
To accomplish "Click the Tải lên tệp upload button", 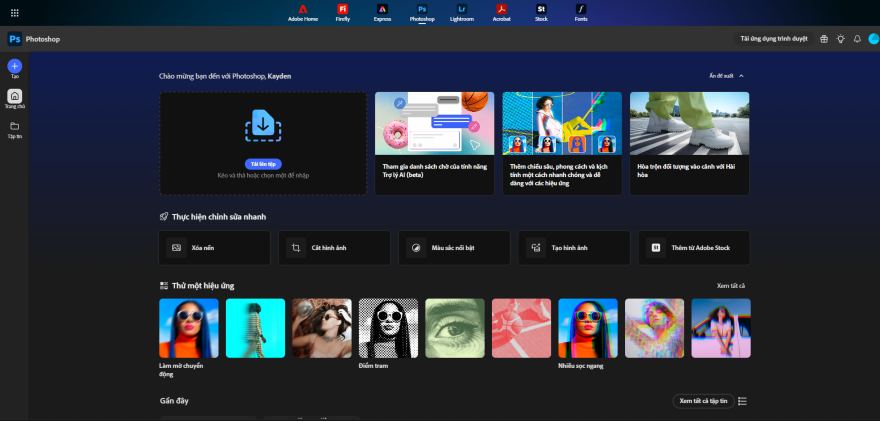I will [263, 164].
